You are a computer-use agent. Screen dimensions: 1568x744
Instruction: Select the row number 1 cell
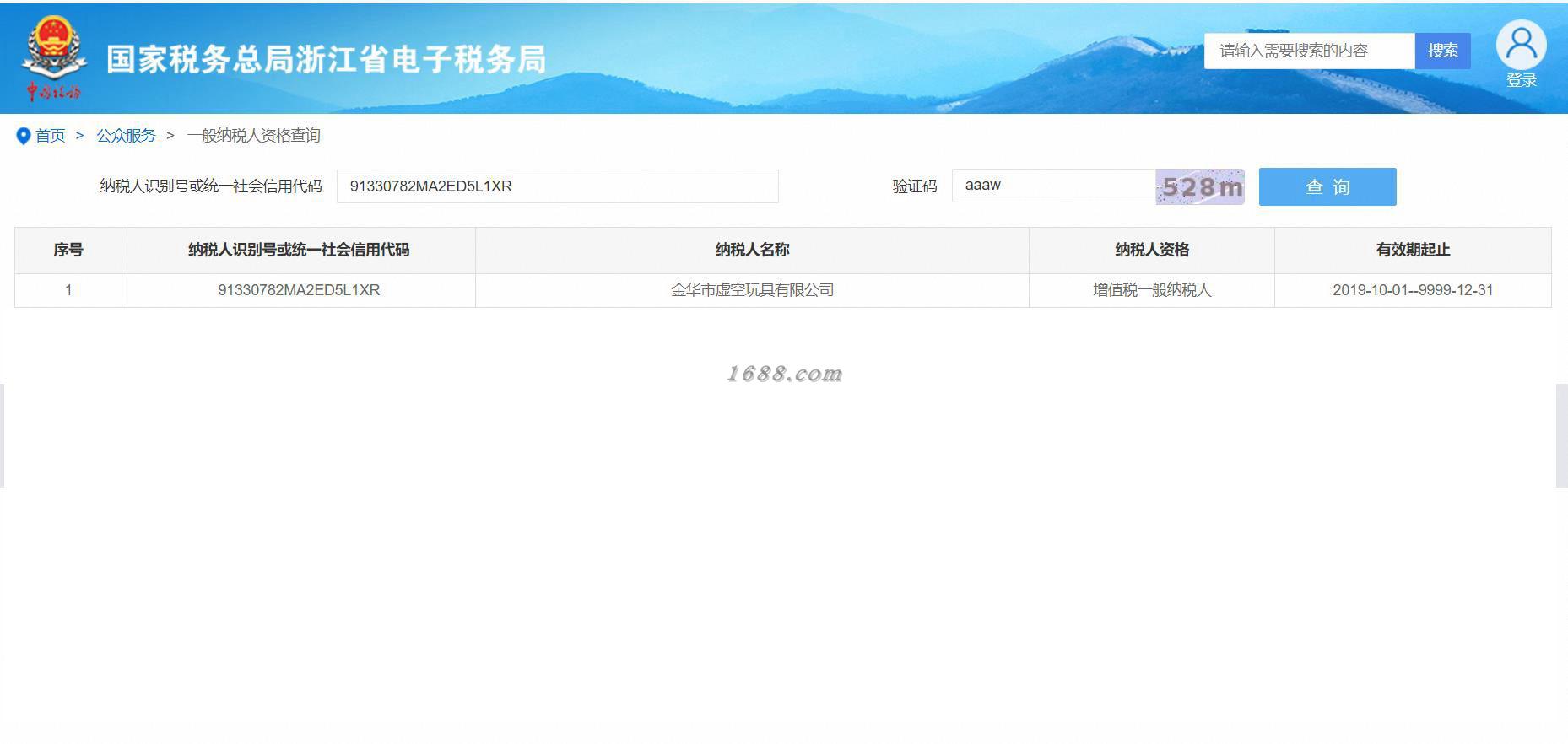(x=68, y=290)
